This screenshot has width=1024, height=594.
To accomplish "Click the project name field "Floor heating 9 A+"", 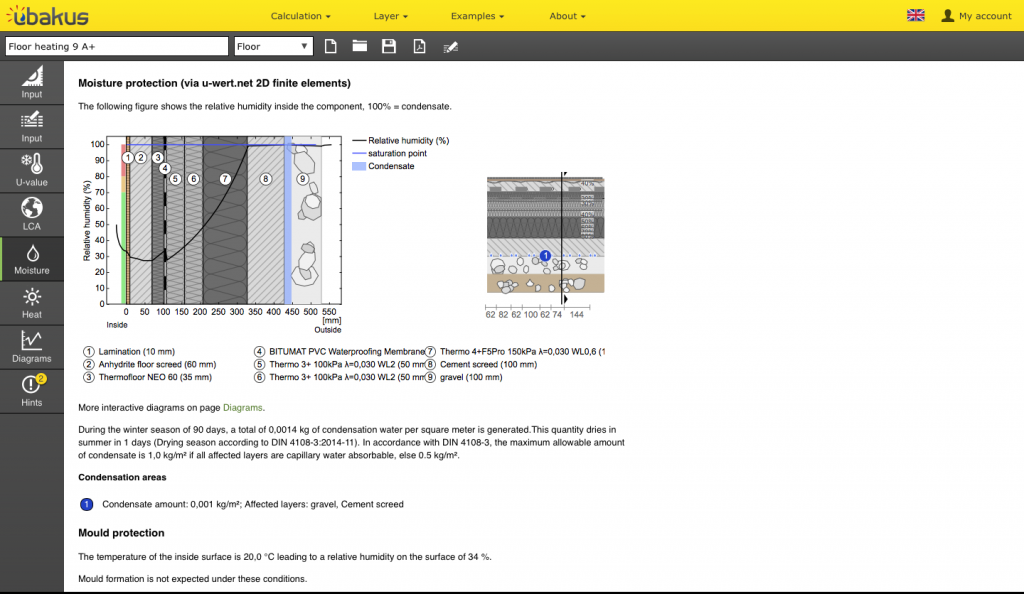I will pos(117,47).
